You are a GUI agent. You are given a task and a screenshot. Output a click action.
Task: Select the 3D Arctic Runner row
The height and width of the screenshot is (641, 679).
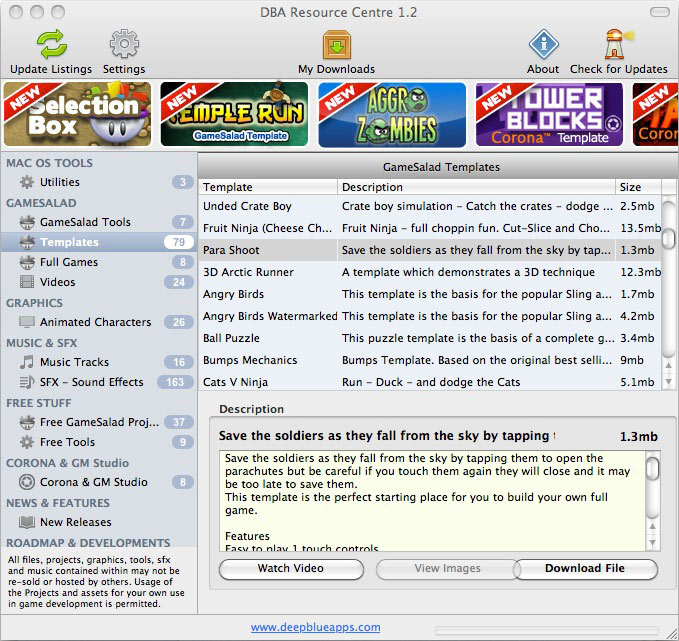pos(430,272)
